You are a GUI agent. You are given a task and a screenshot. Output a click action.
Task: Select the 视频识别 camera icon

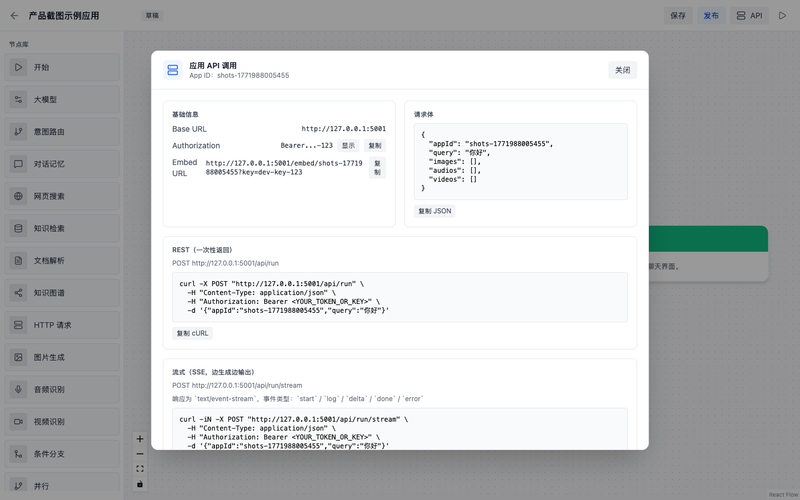click(x=18, y=421)
